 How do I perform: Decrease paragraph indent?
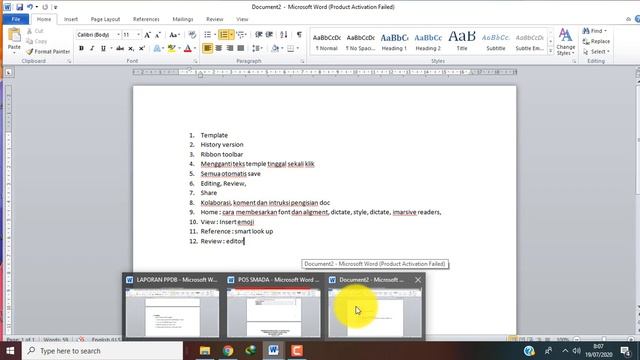(x=258, y=35)
